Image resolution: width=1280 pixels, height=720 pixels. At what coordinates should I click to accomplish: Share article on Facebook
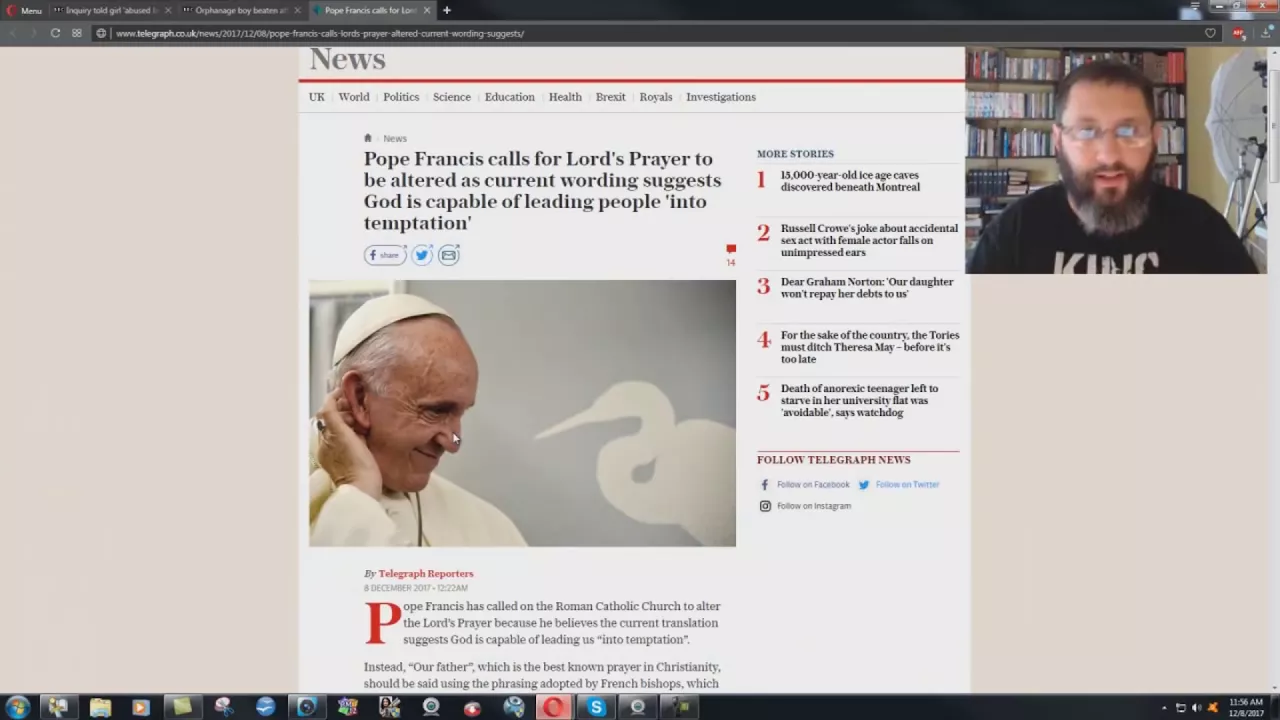pyautogui.click(x=385, y=255)
